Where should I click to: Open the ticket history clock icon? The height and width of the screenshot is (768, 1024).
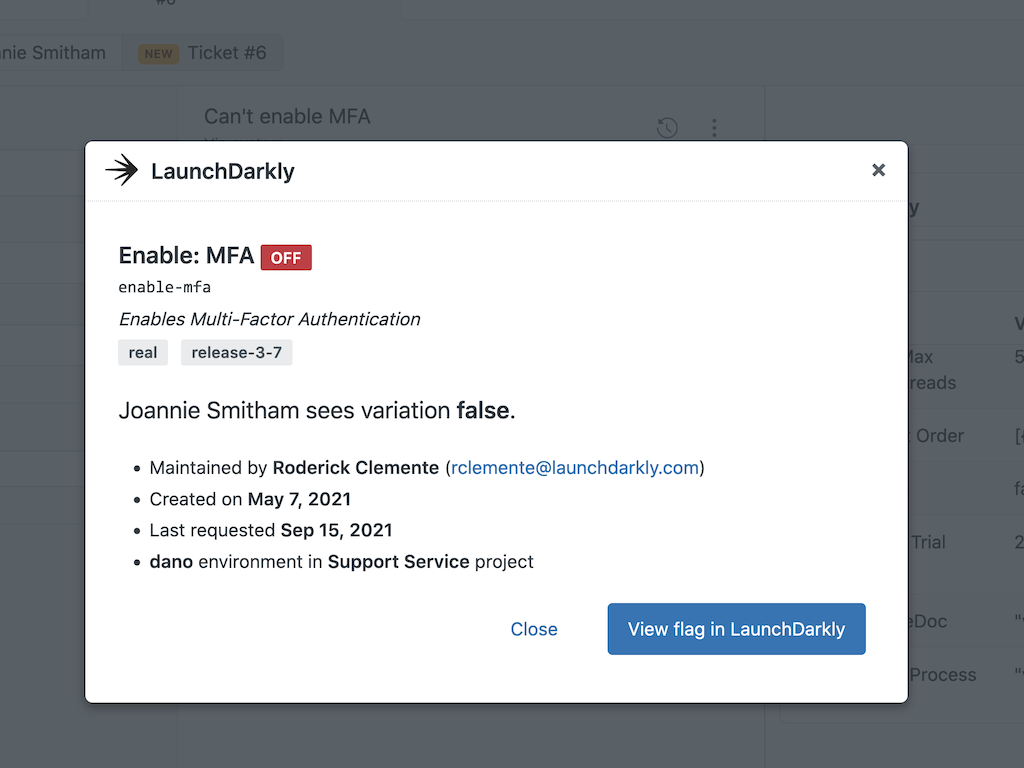(x=667, y=128)
